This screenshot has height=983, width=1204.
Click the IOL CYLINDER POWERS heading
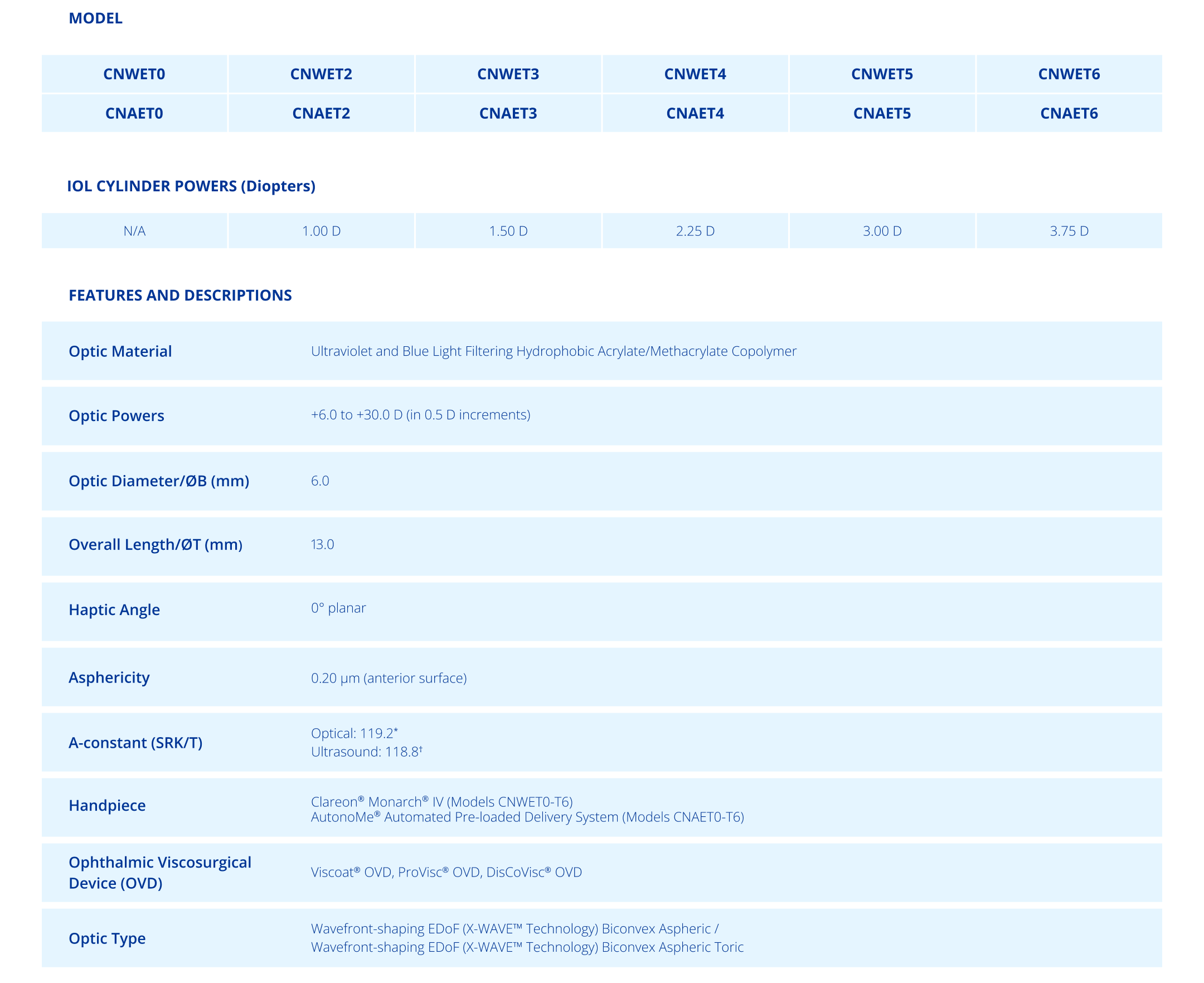191,186
